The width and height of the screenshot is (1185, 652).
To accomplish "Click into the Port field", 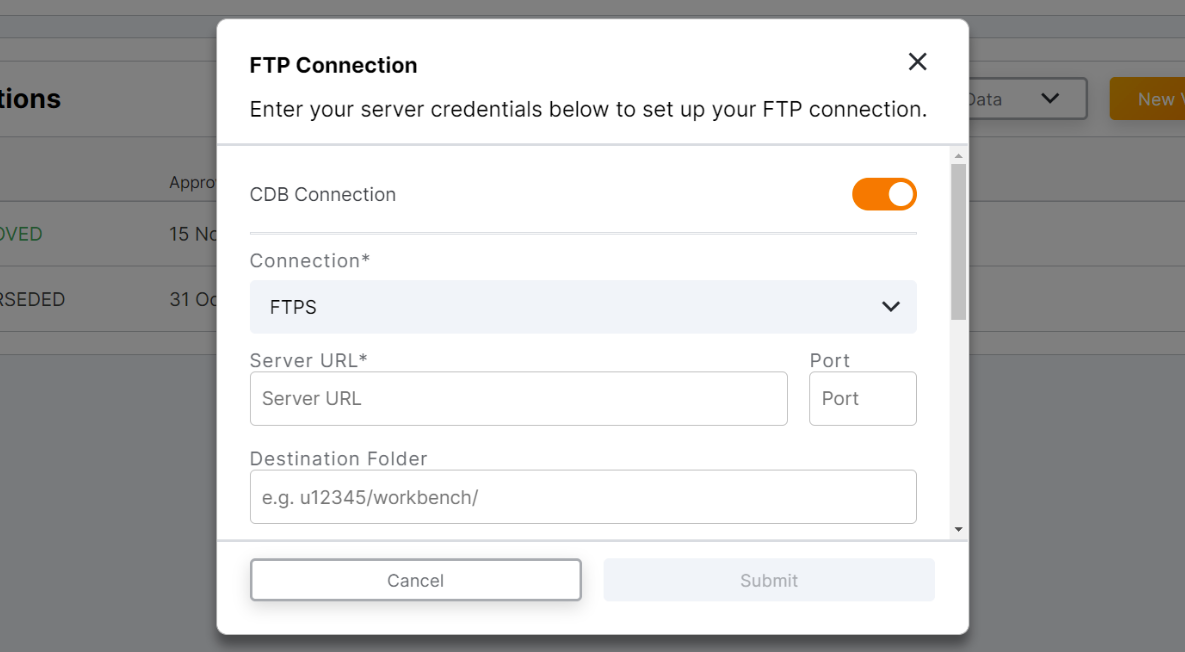I will tap(862, 399).
